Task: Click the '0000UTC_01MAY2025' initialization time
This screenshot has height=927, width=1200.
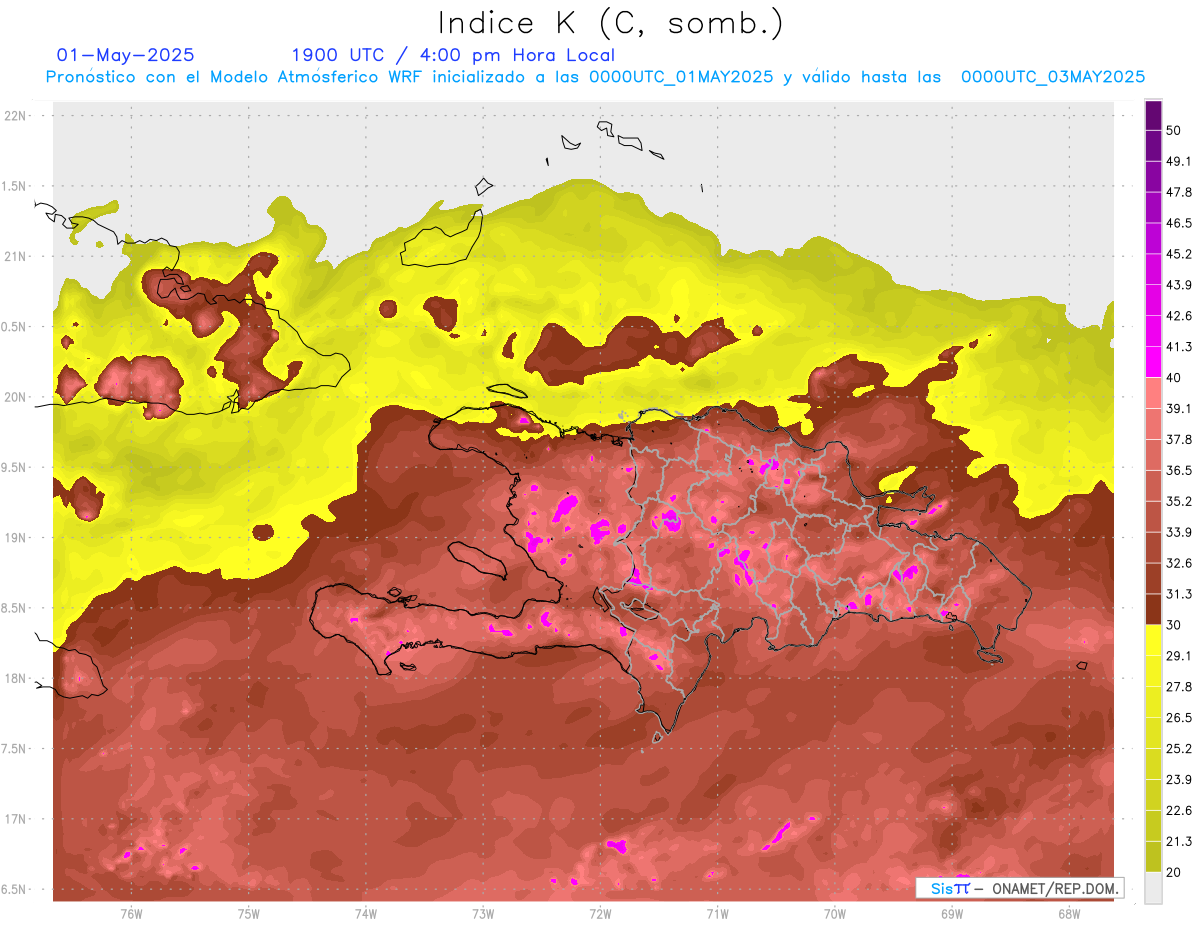Action: [x=681, y=76]
